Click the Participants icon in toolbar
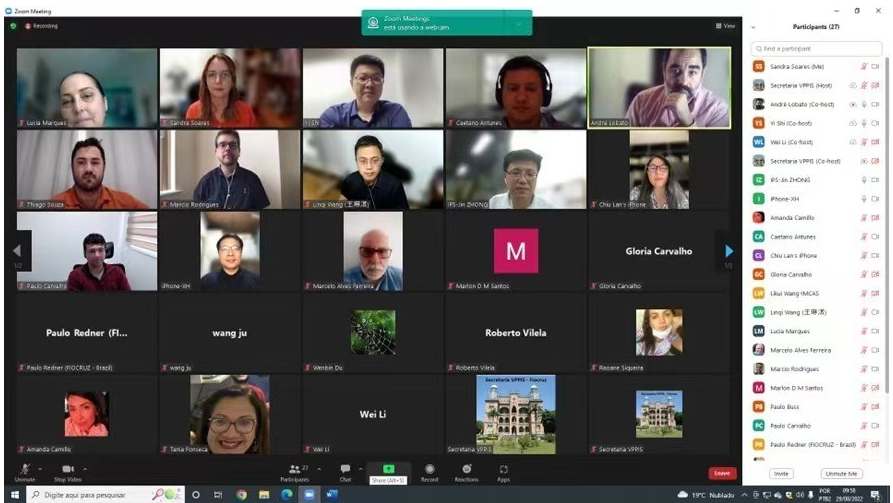Viewport: 893px width, 503px height. (293, 469)
